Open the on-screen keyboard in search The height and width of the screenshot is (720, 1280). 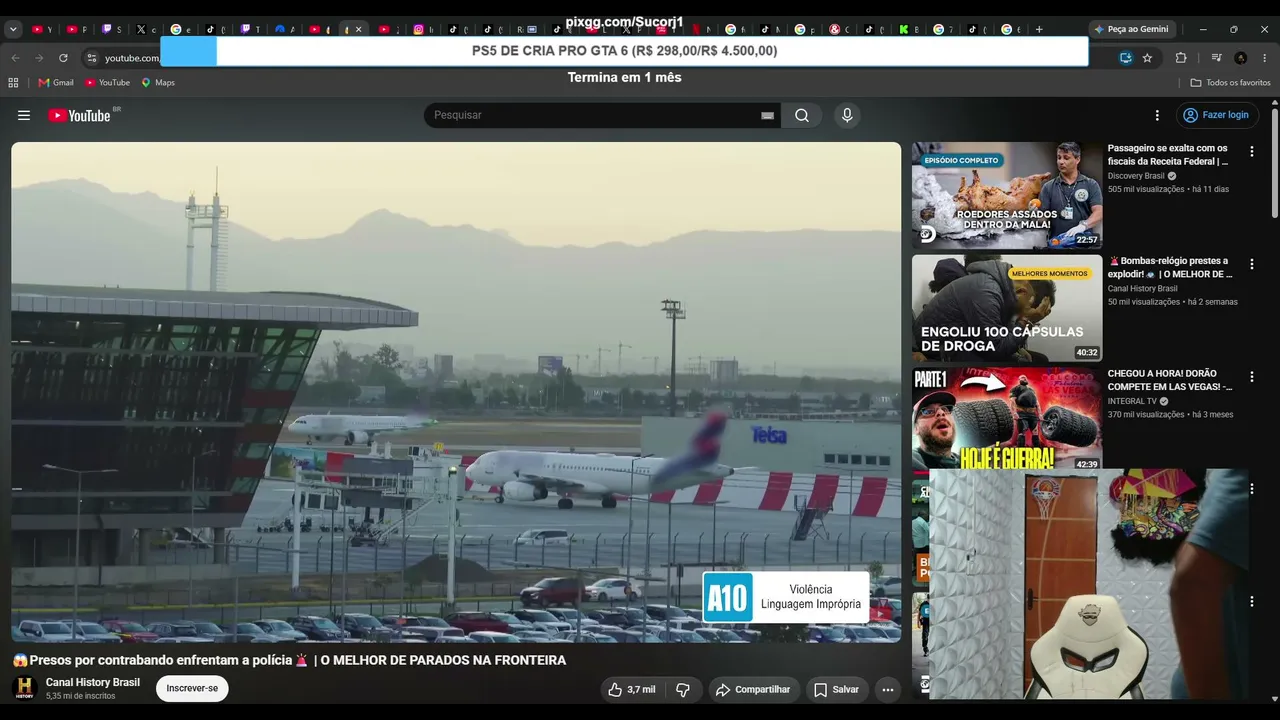click(767, 115)
